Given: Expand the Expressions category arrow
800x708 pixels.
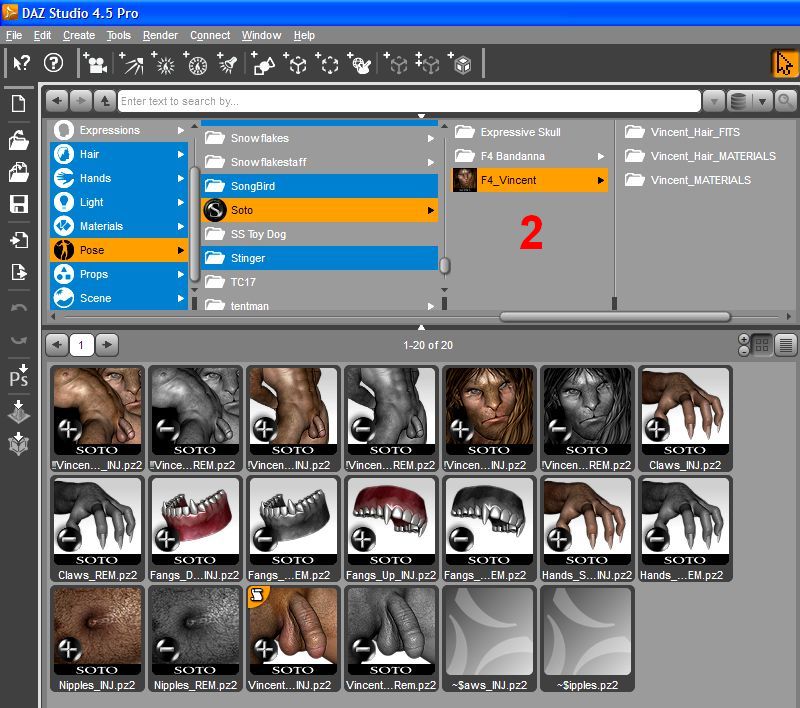Looking at the screenshot, I should coord(181,131).
